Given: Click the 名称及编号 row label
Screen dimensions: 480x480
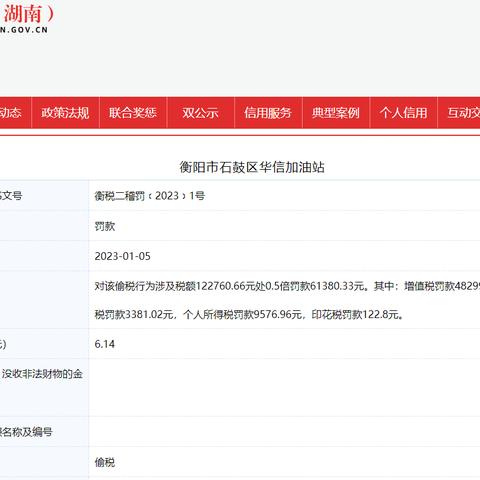Looking at the screenshot, I should (27, 432).
